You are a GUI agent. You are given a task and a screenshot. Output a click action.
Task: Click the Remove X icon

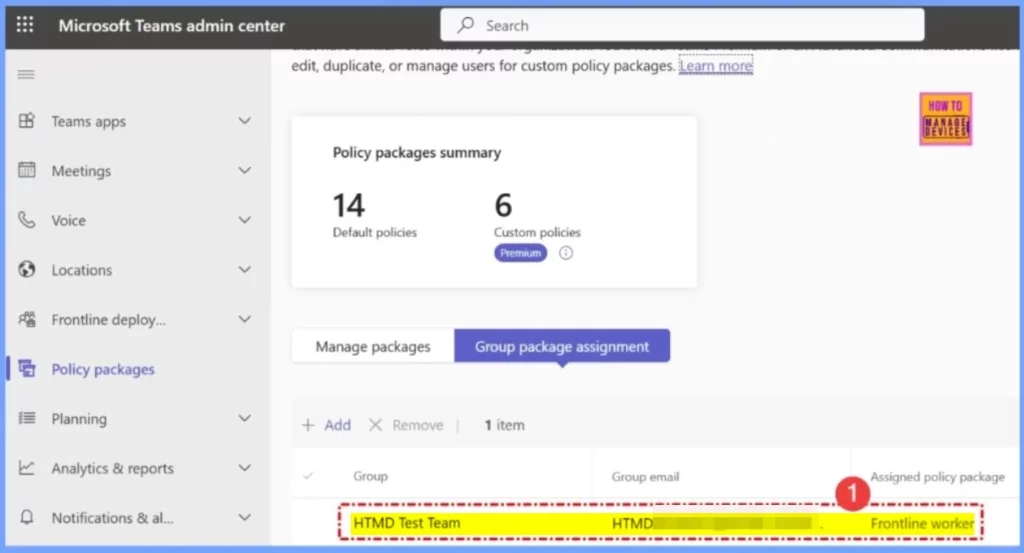pyautogui.click(x=376, y=425)
